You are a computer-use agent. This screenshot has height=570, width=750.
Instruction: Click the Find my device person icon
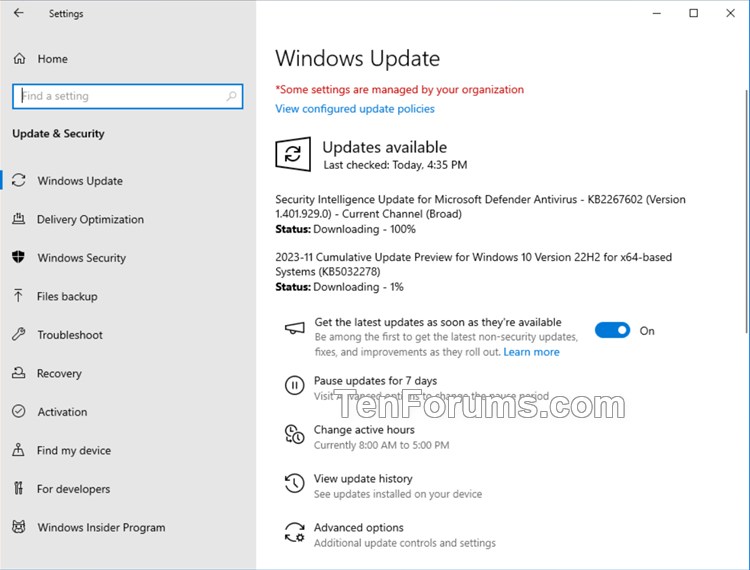click(x=19, y=450)
